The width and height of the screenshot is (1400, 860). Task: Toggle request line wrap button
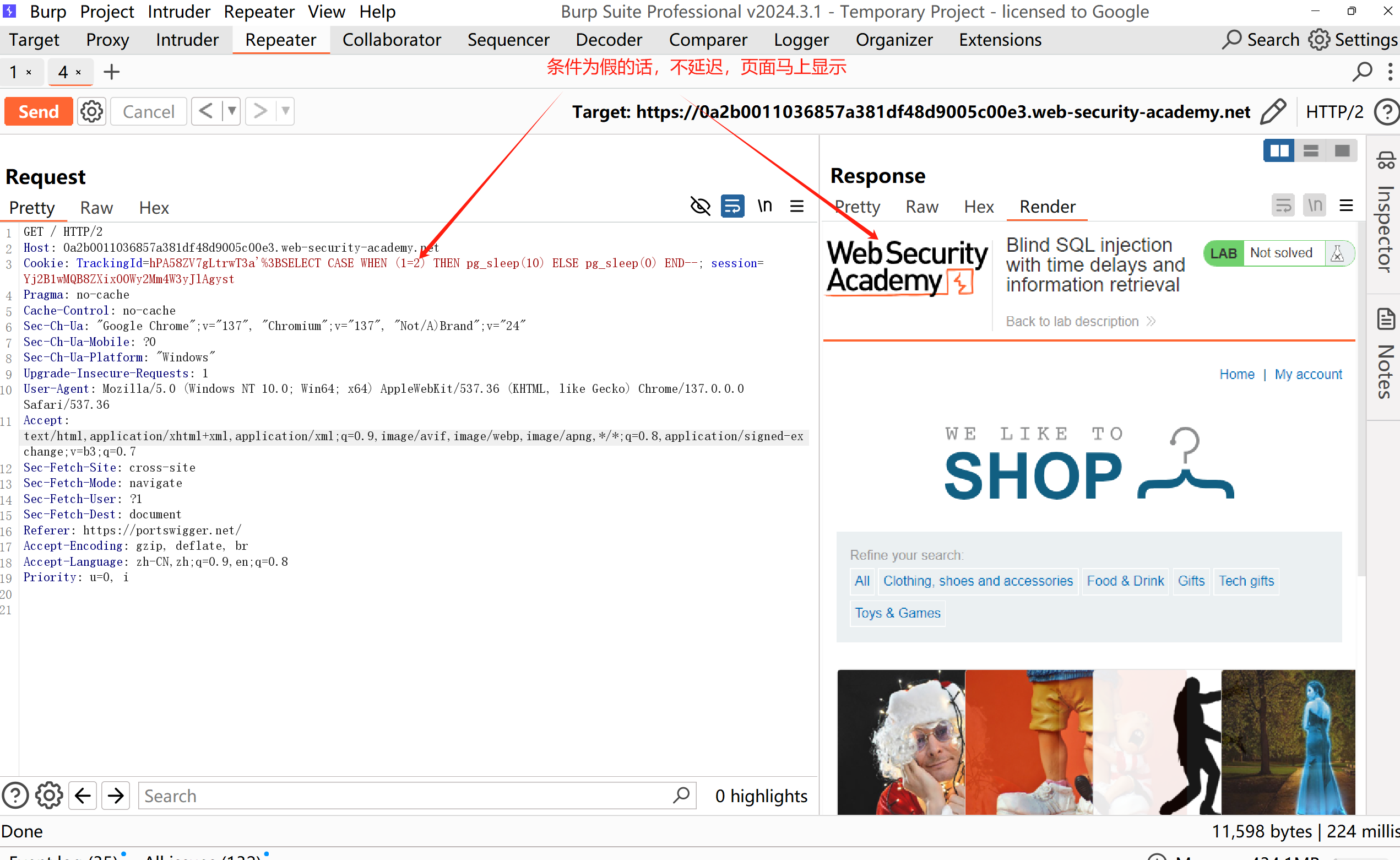pos(732,206)
